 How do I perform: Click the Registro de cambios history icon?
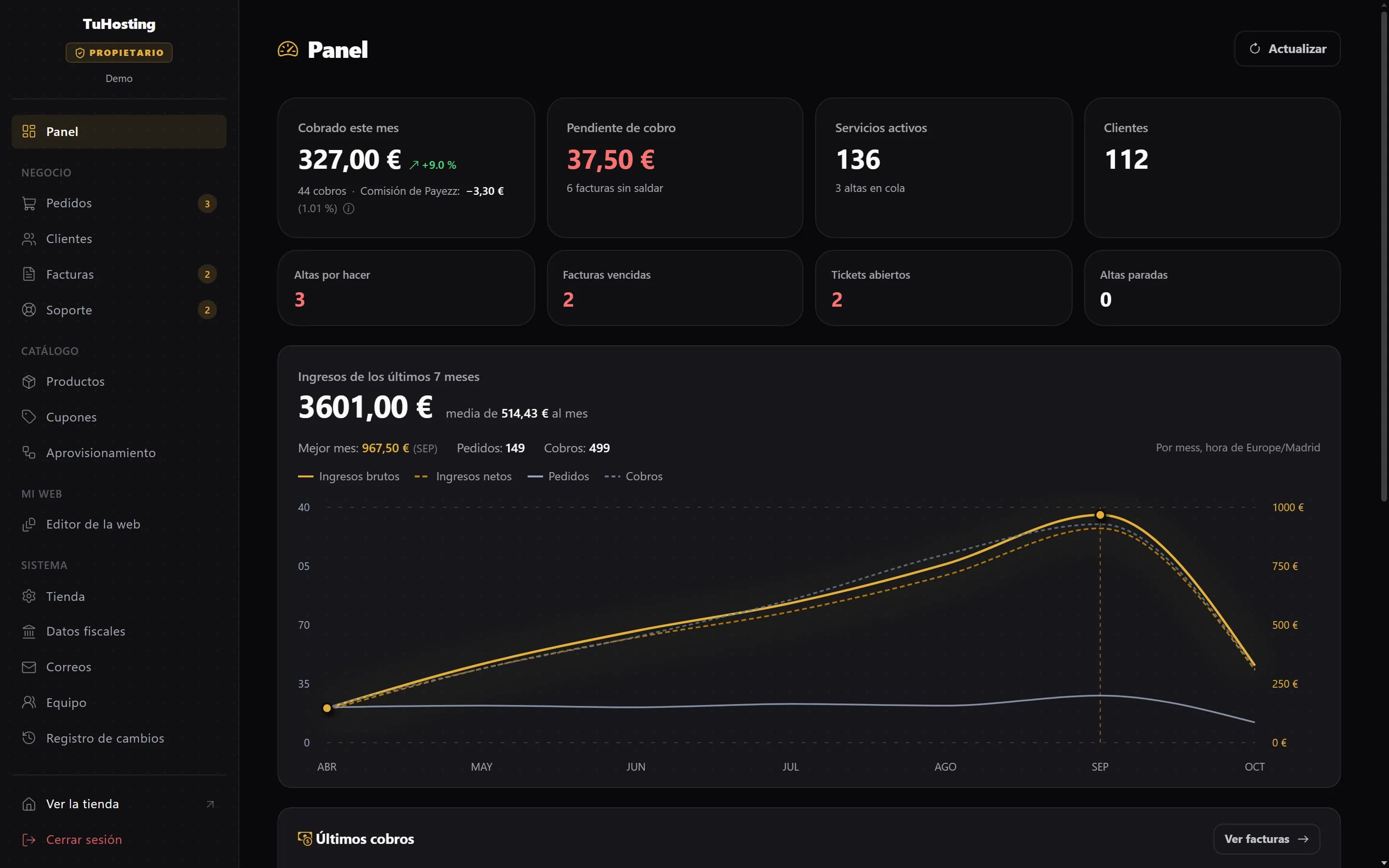tap(29, 738)
